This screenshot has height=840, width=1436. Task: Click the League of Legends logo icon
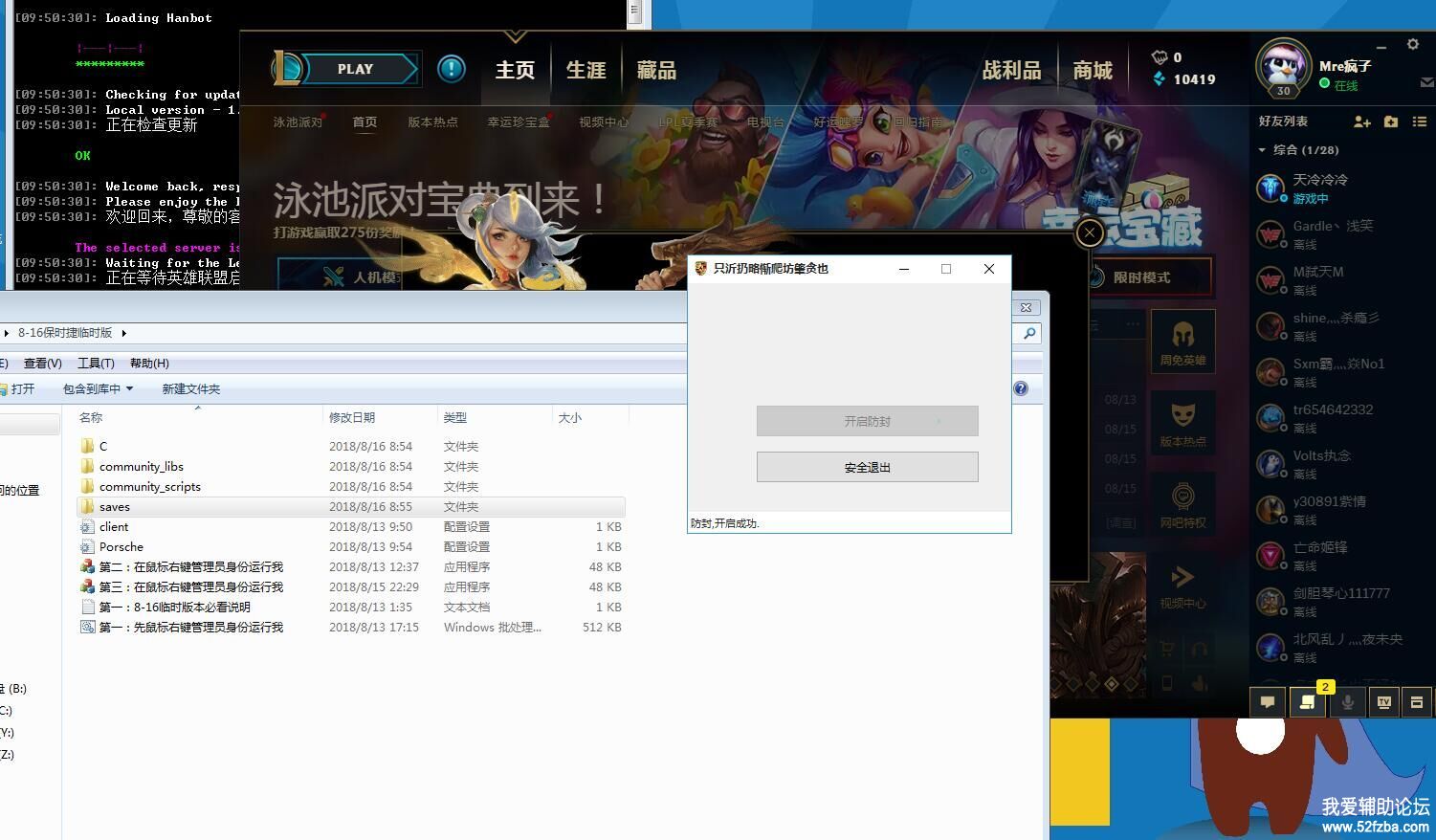(288, 69)
